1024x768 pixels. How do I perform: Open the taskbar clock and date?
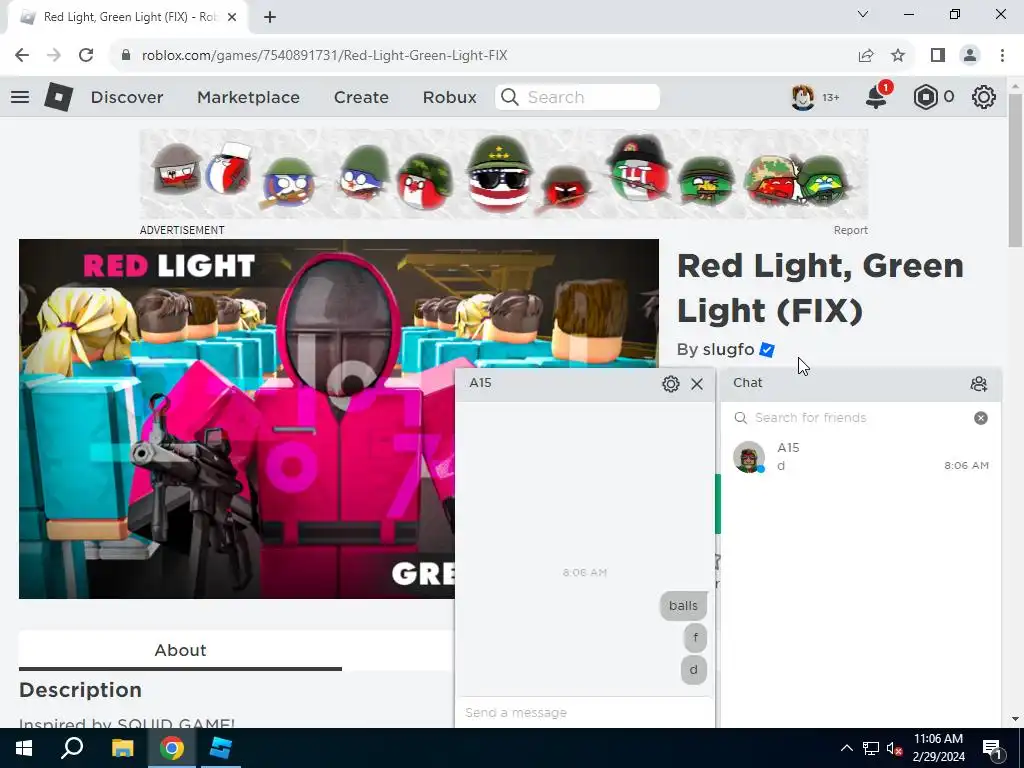pos(938,748)
